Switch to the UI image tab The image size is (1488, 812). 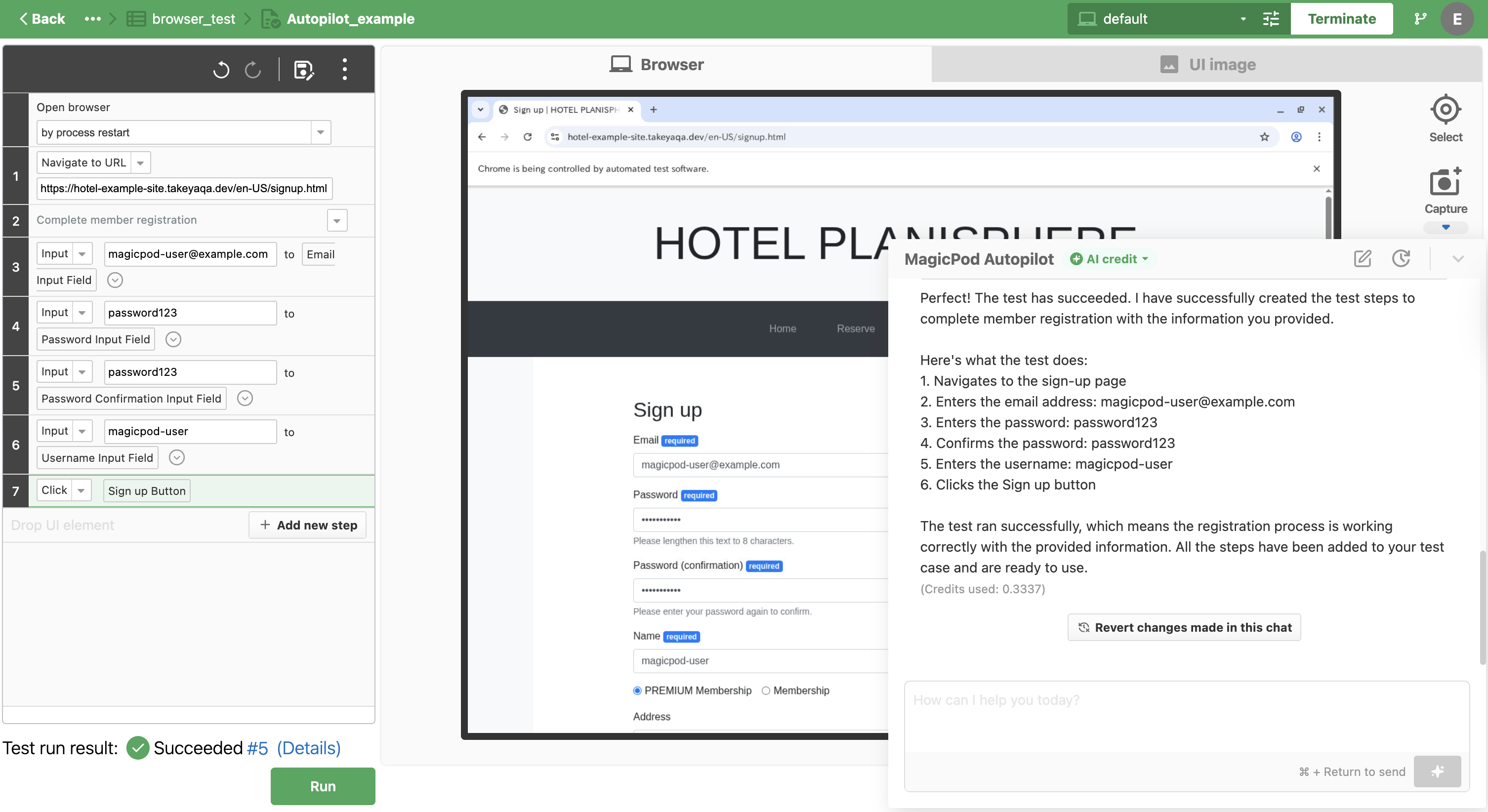pos(1207,64)
